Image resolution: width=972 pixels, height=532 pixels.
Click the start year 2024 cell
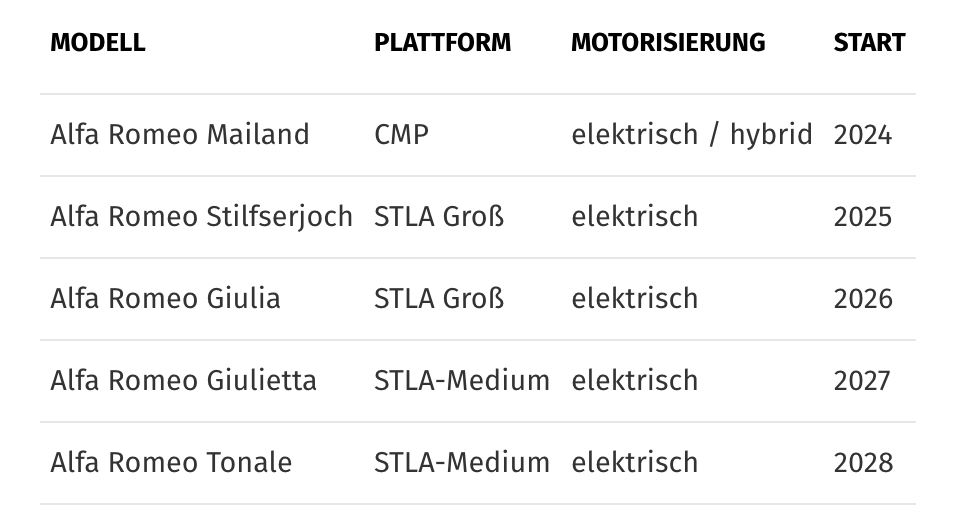coord(862,135)
